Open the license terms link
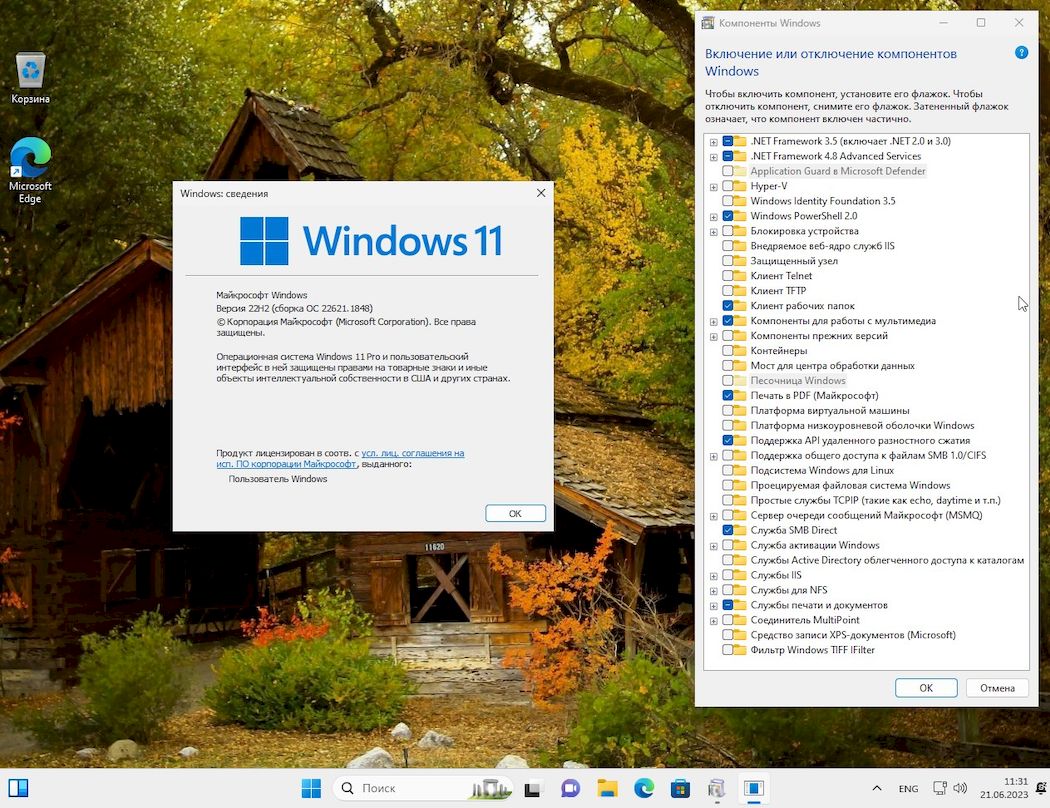The width and height of the screenshot is (1050, 808). tap(340, 459)
